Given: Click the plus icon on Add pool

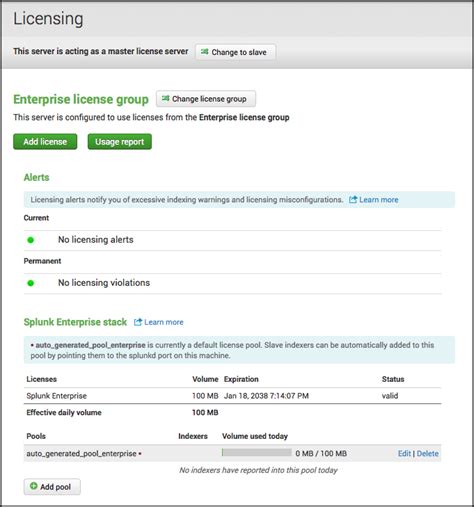Looking at the screenshot, I should 34,486.
